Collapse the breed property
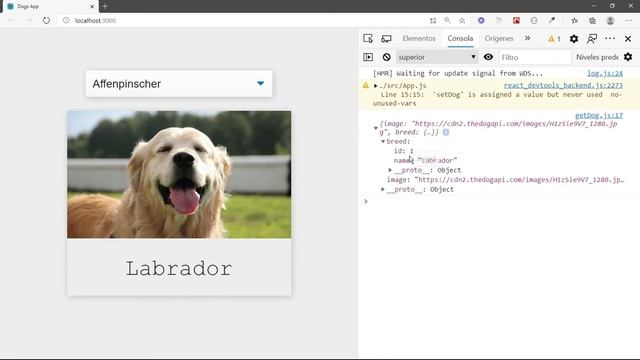 point(383,141)
